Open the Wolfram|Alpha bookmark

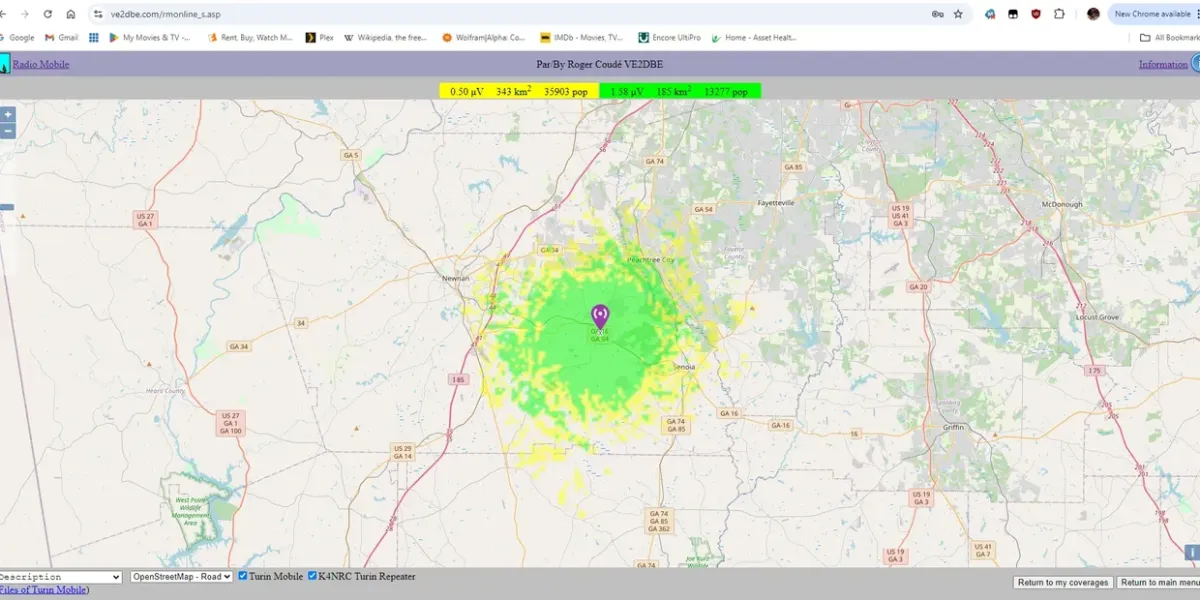(x=484, y=37)
